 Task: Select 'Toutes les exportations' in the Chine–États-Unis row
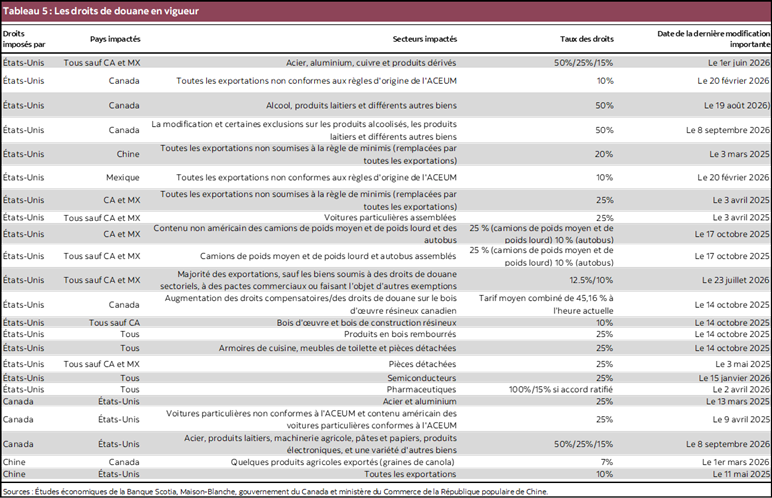pos(410,474)
